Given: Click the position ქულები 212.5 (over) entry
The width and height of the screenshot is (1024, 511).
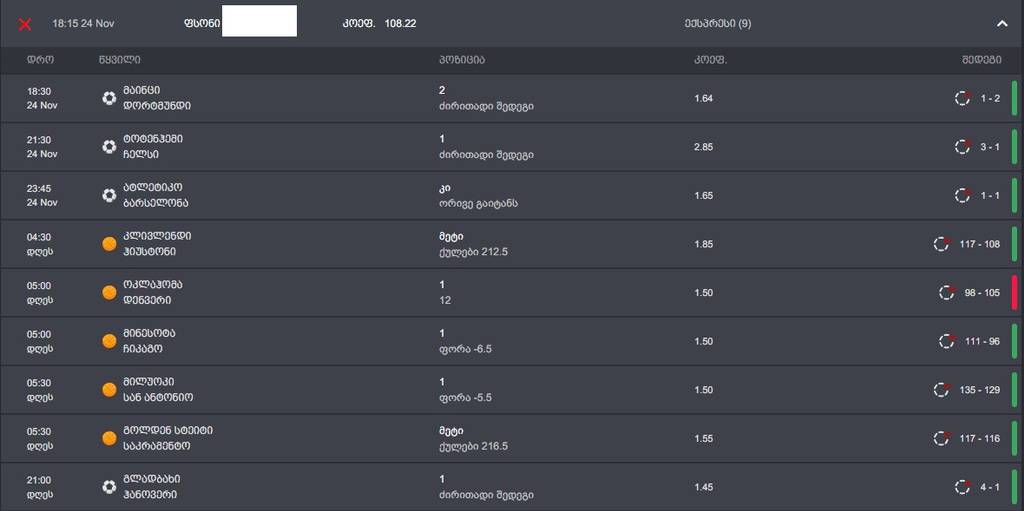Looking at the screenshot, I should (473, 244).
